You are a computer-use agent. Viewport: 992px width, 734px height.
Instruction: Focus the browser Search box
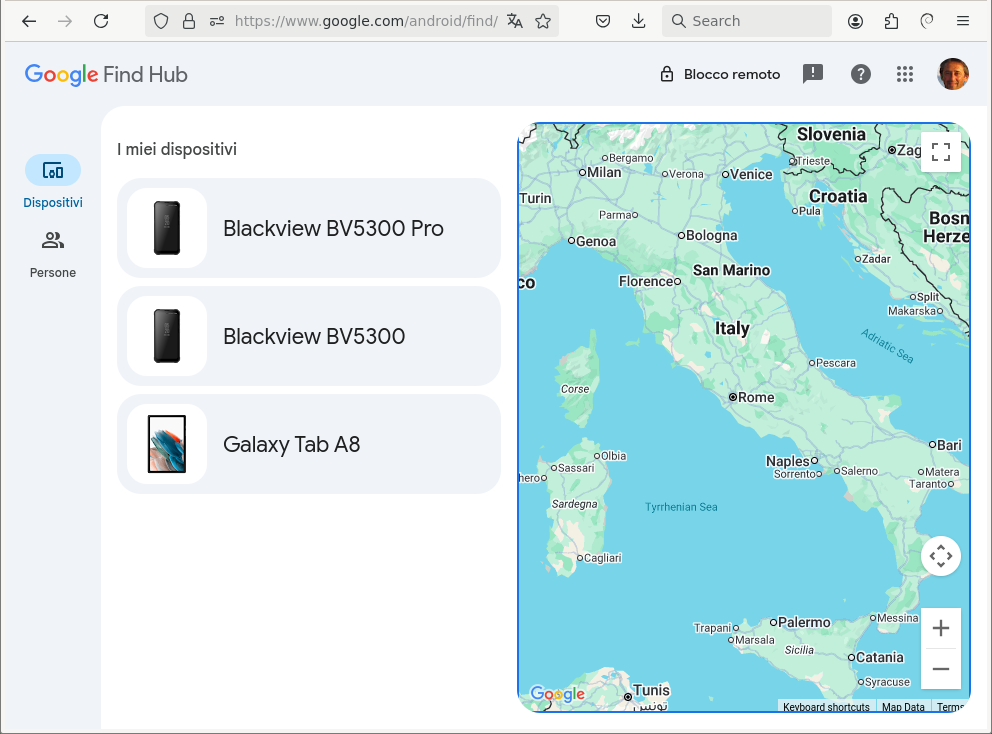click(747, 21)
